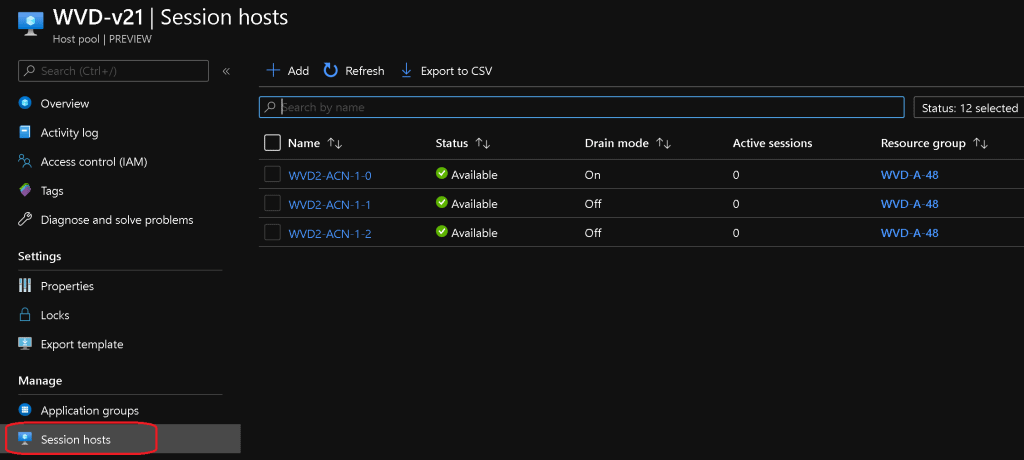1024x460 pixels.
Task: Open the WVD2-ACN-1-0 session host
Action: coord(330,175)
